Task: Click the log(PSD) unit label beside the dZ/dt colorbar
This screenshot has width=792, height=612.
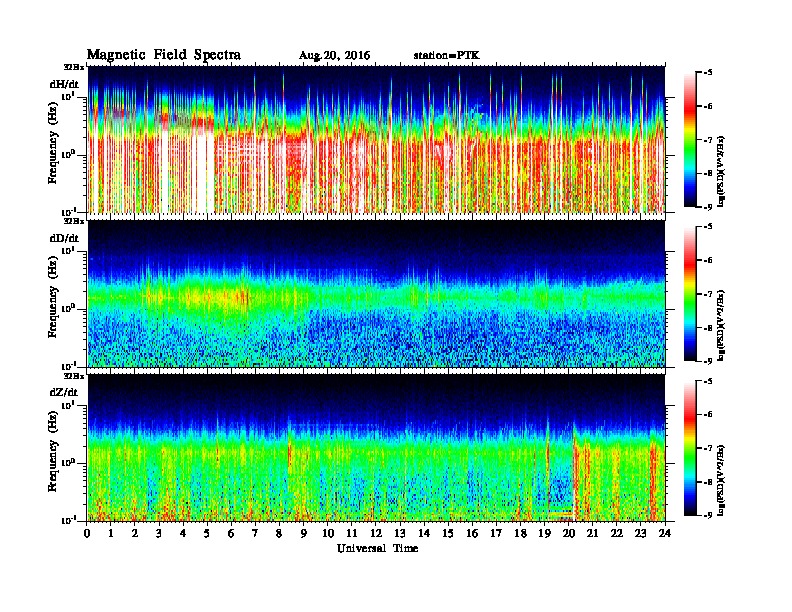Action: (x=721, y=480)
